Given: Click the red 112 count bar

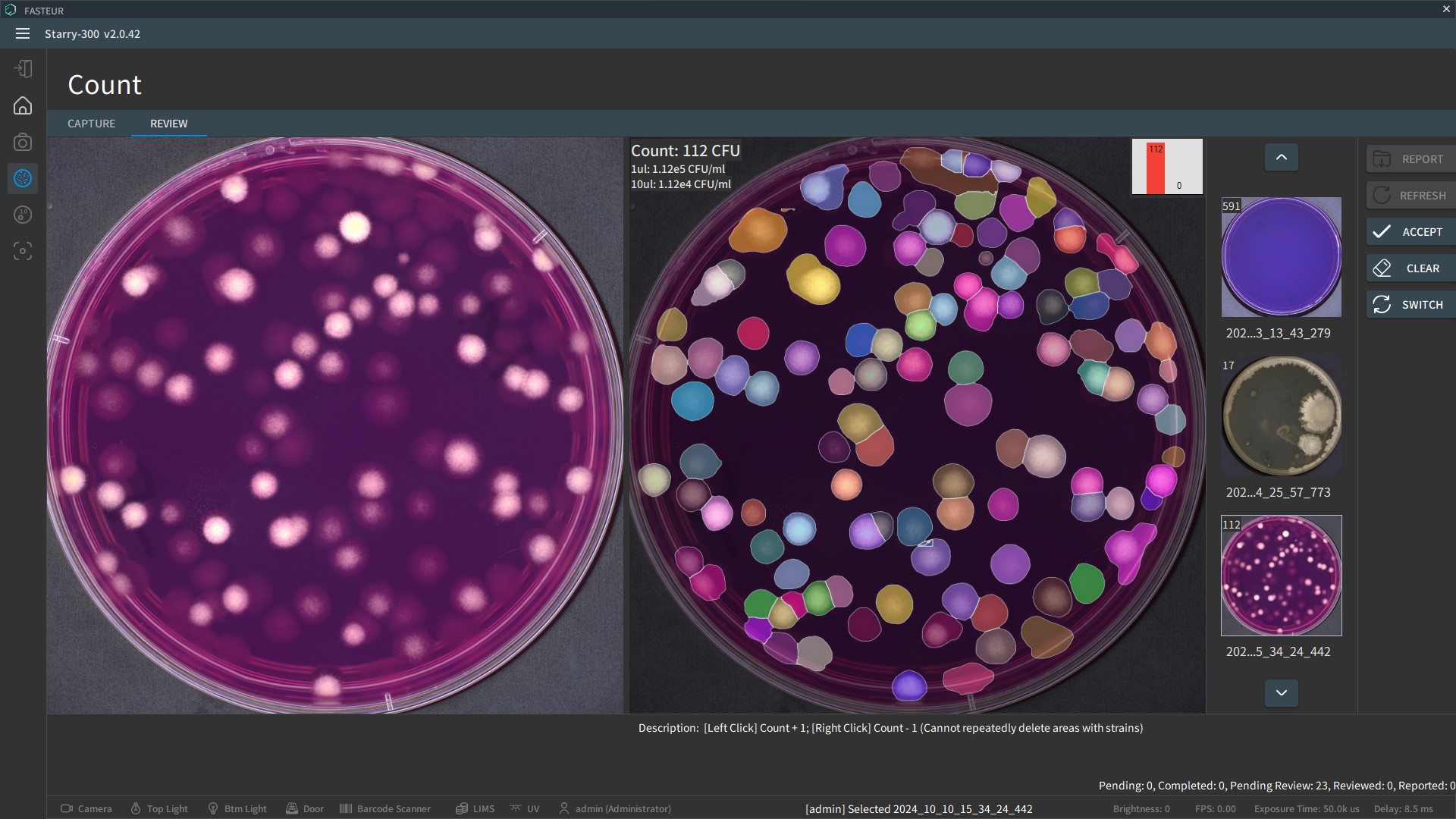Looking at the screenshot, I should [1155, 168].
